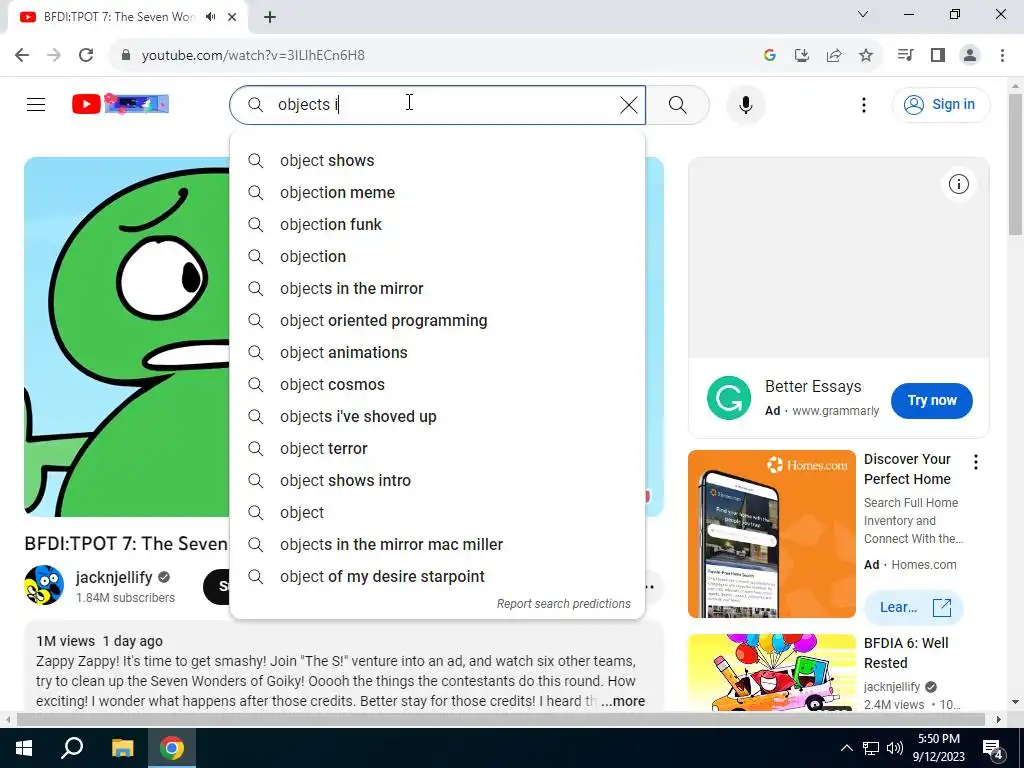Image resolution: width=1024 pixels, height=768 pixels.
Task: Start voice search with the microphone
Action: pos(745,104)
